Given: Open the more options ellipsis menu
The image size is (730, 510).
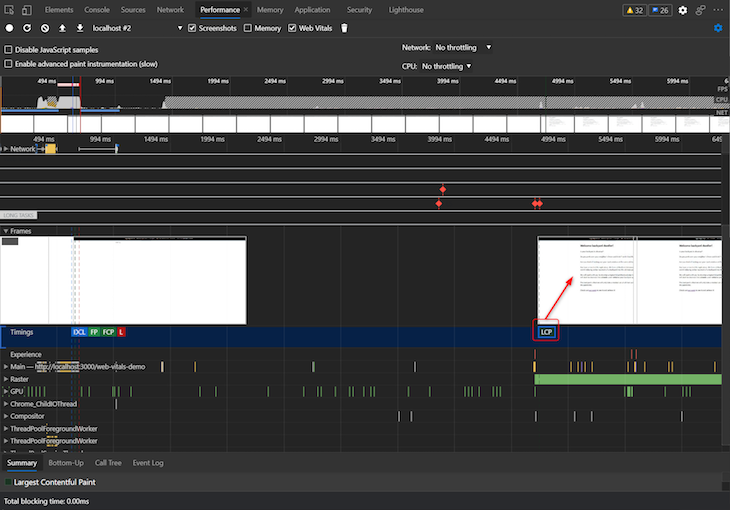Looking at the screenshot, I should (x=718, y=10).
